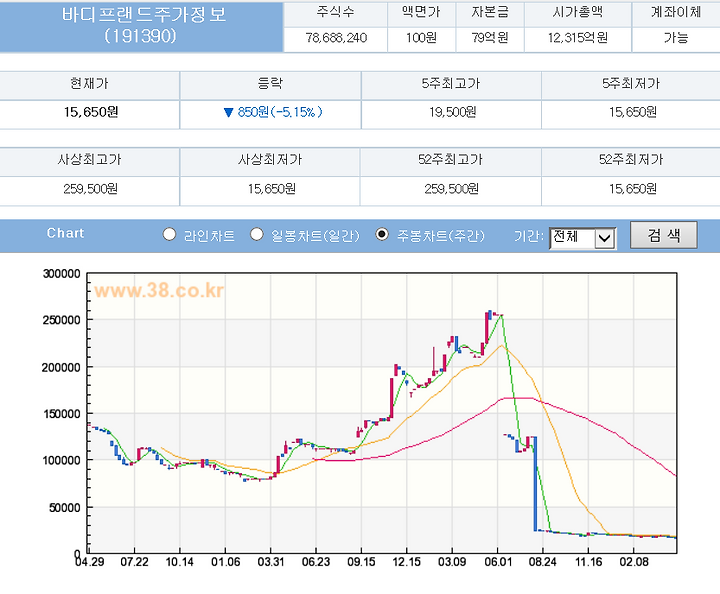Image resolution: width=720 pixels, height=594 pixels.
Task: Click the 52주최고가 column header
Action: tap(450, 160)
